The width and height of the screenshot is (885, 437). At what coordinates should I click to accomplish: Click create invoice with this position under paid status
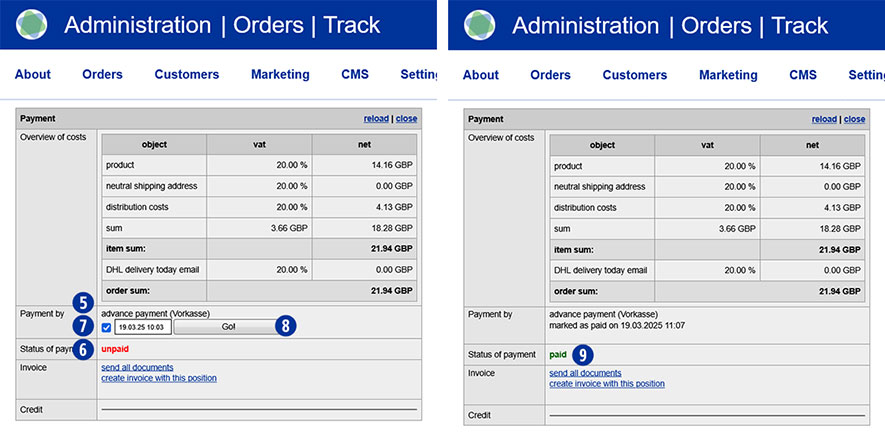pyautogui.click(x=606, y=384)
